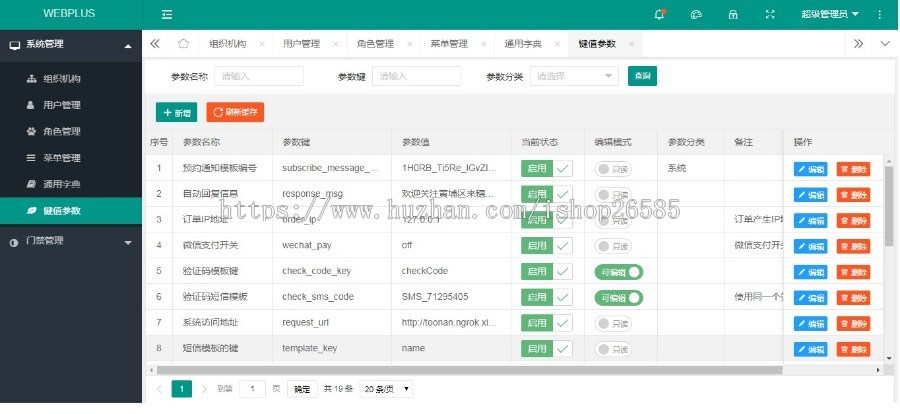Switch to the 角色管理 tab
Screen dimensions: 900x414
375,44
